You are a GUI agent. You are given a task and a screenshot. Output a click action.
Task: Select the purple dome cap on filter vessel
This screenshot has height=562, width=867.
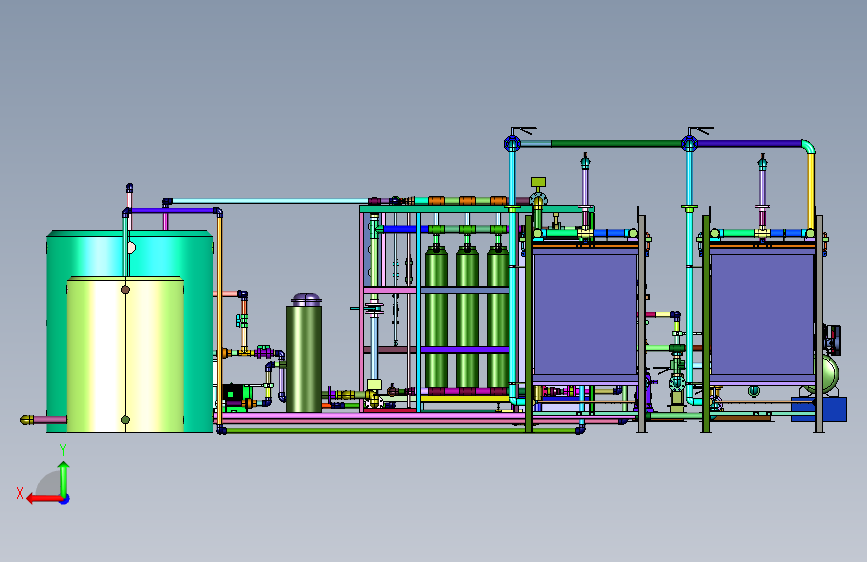pyautogui.click(x=306, y=300)
